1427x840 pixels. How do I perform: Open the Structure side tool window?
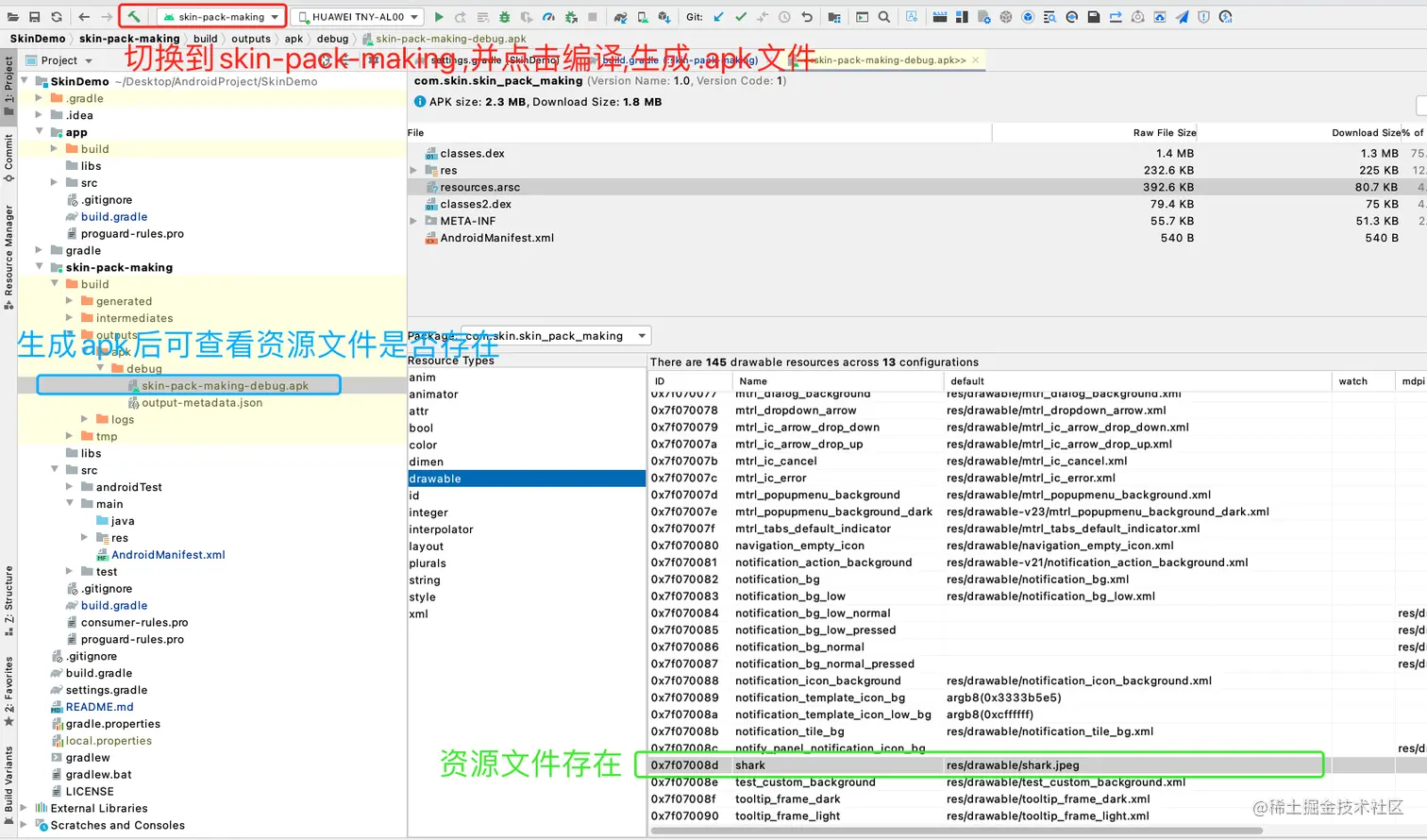pos(8,601)
